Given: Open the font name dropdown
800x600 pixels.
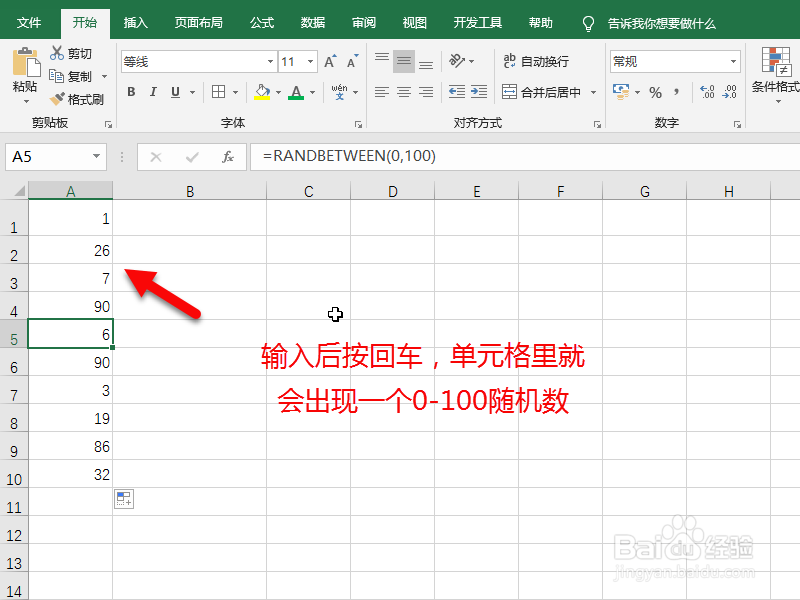Looking at the screenshot, I should 270,61.
